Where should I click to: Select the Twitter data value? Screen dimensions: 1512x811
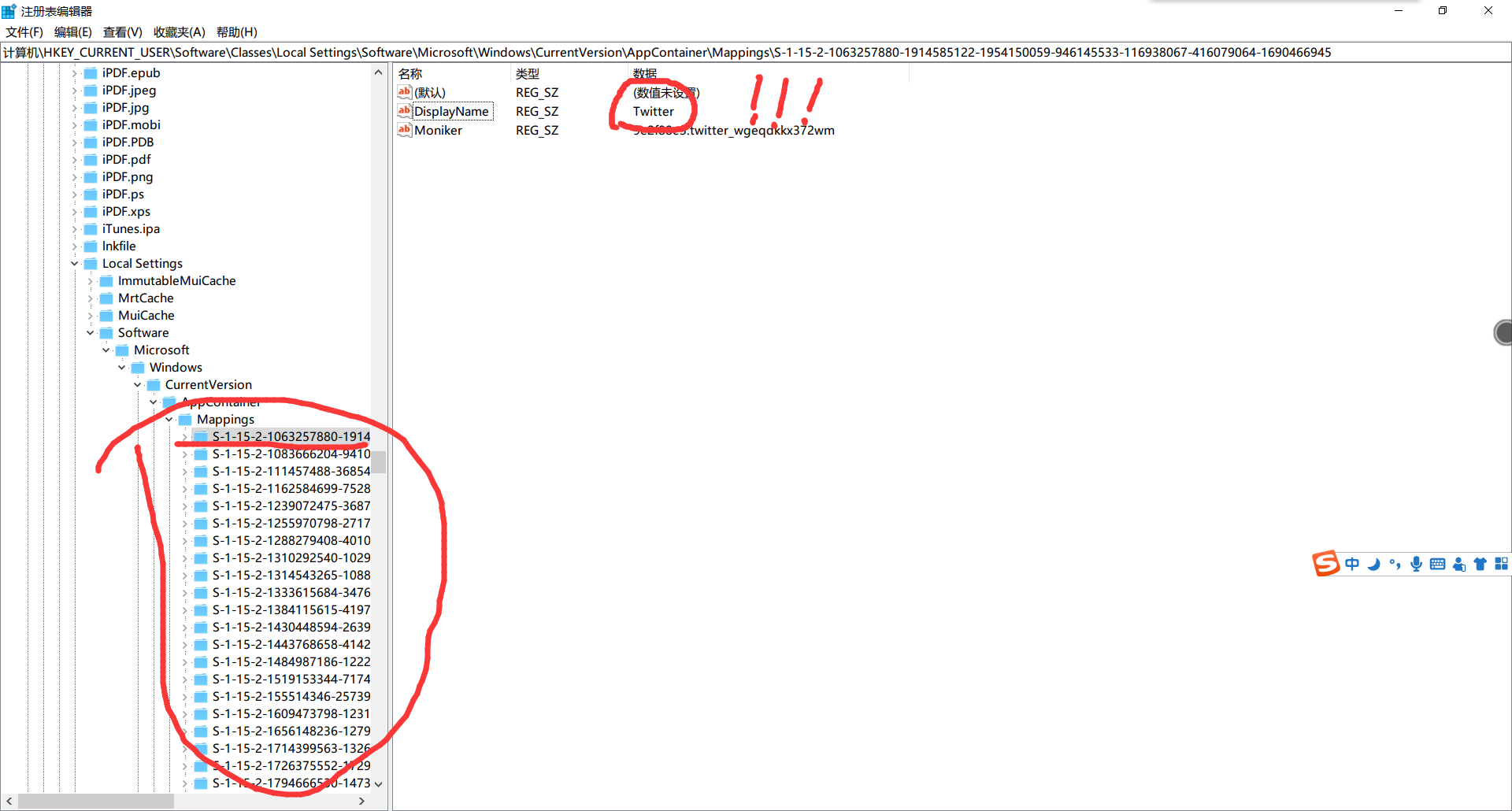point(654,112)
